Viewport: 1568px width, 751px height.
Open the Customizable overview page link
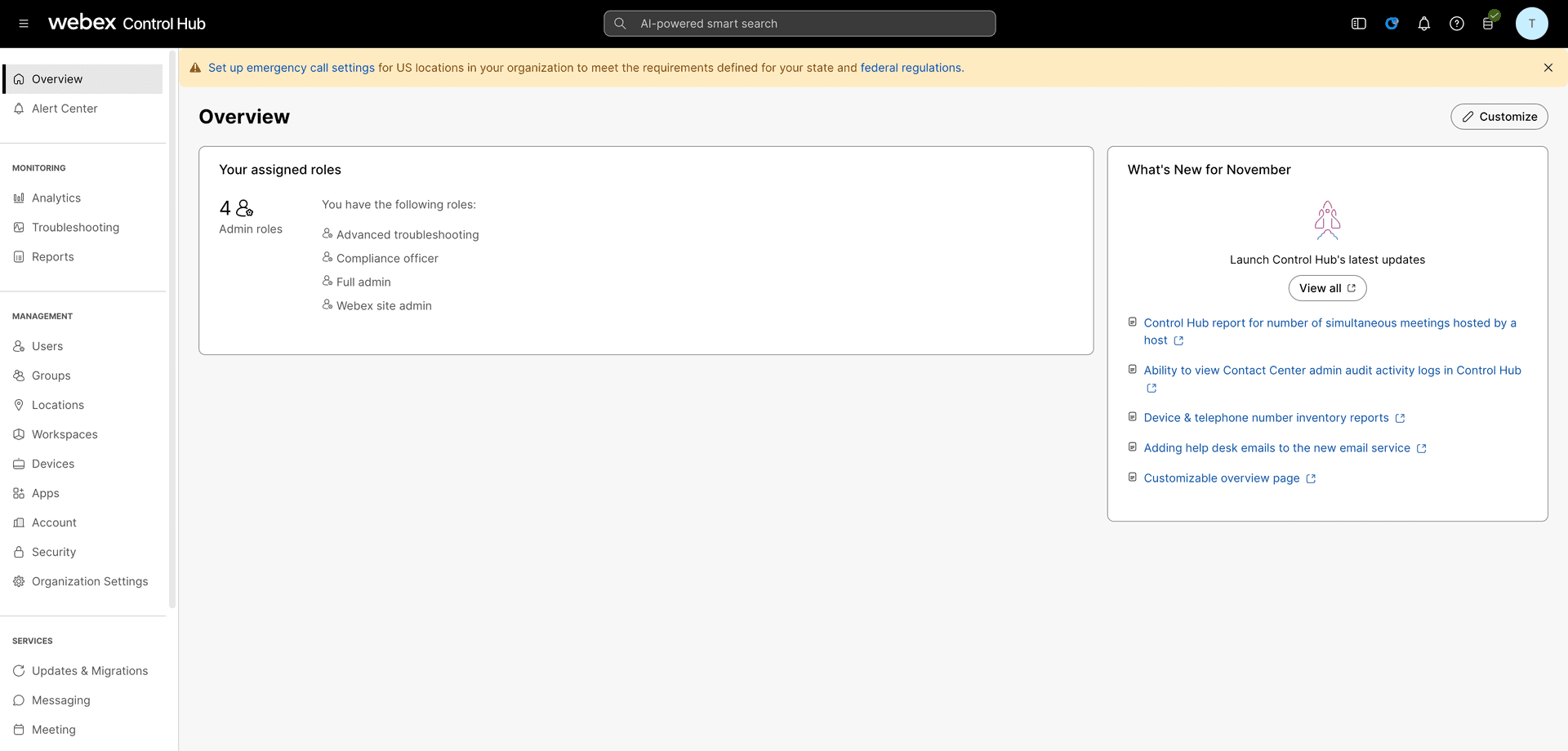tap(1222, 478)
